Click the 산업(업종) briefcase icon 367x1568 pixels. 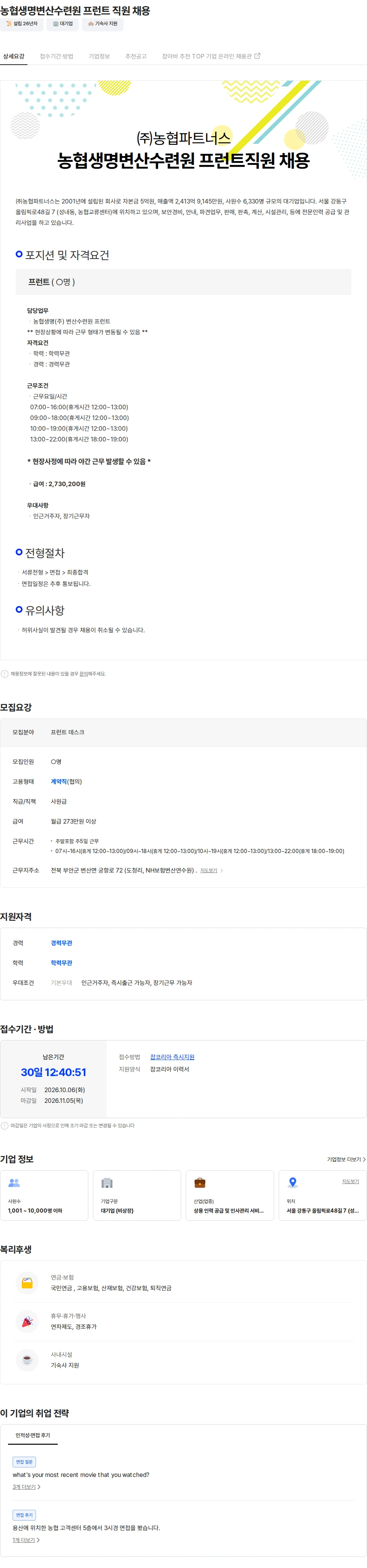pos(200,1183)
